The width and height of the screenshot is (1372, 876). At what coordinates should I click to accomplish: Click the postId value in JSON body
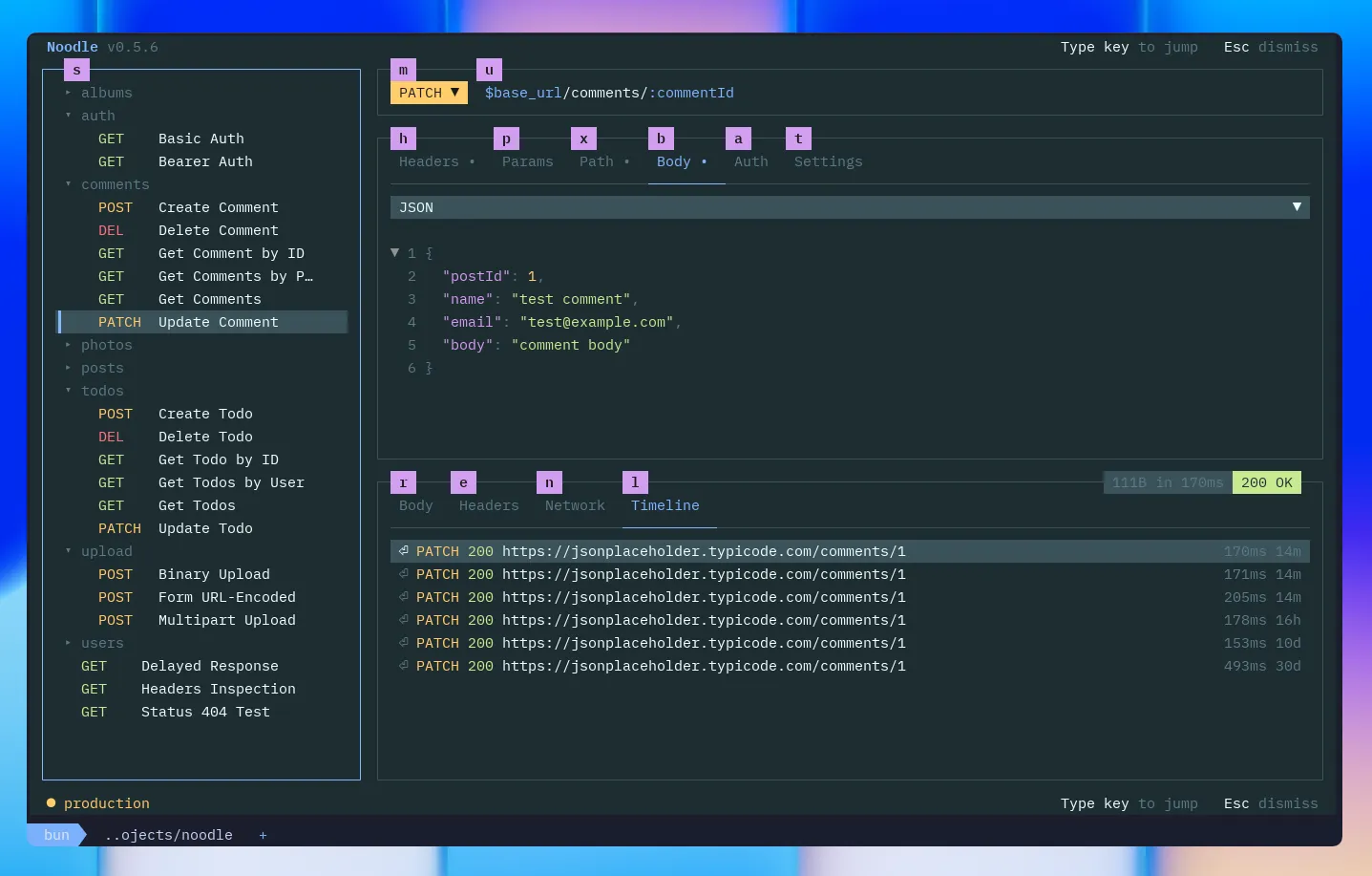point(532,276)
